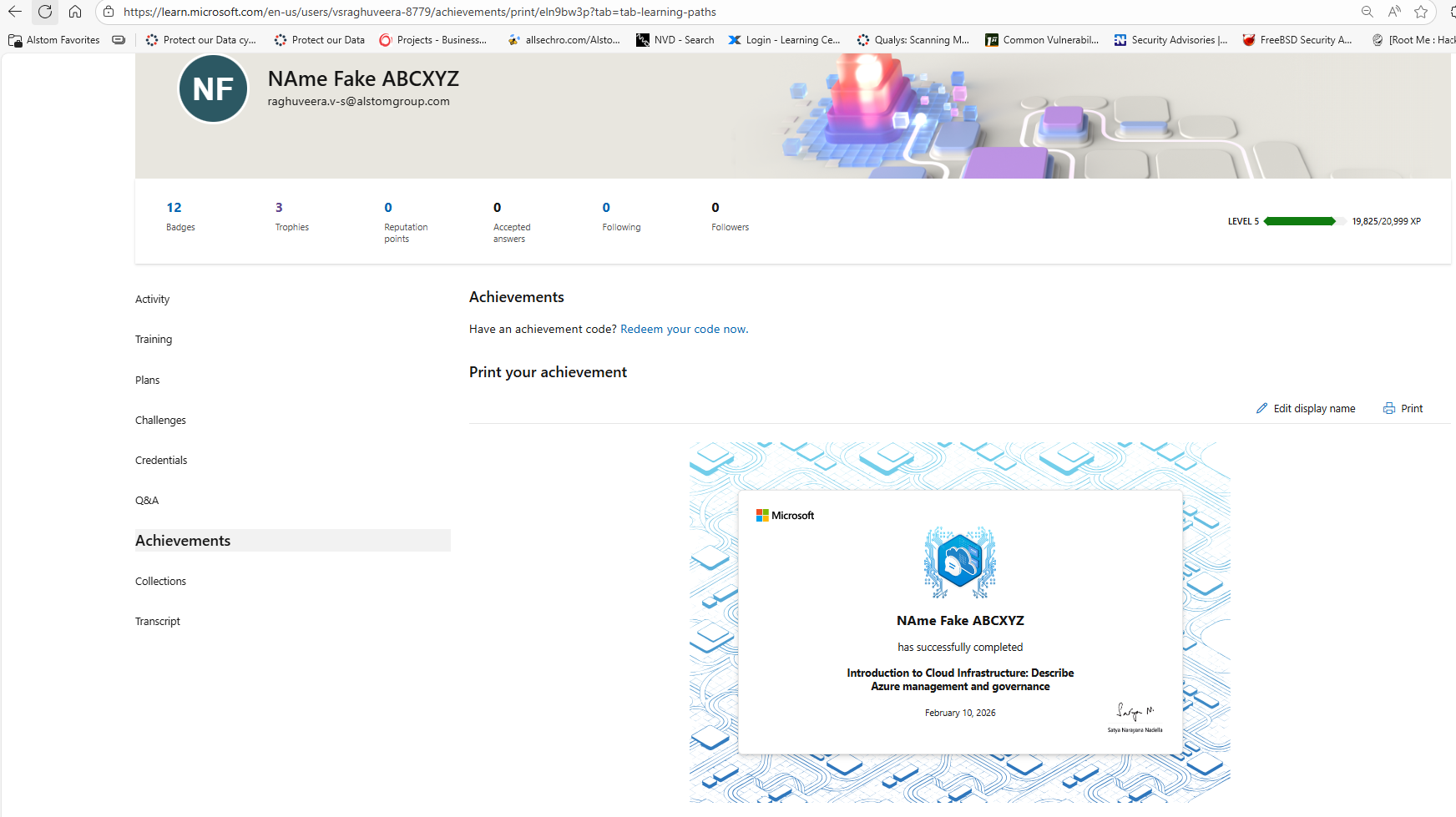Click the Print button text
The image size is (1456, 817).
click(x=1412, y=408)
